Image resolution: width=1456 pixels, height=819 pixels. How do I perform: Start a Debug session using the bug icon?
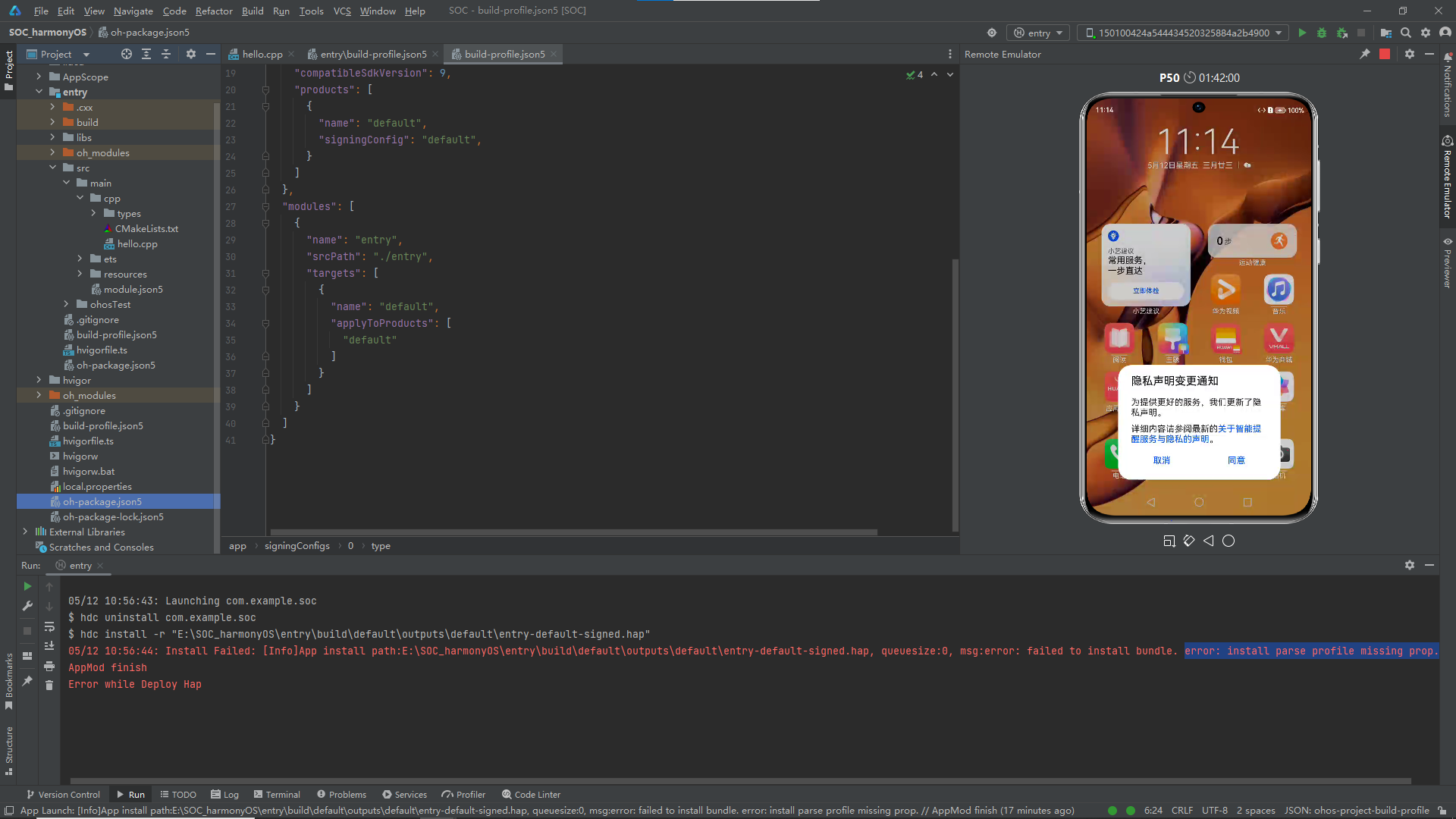pyautogui.click(x=1322, y=33)
